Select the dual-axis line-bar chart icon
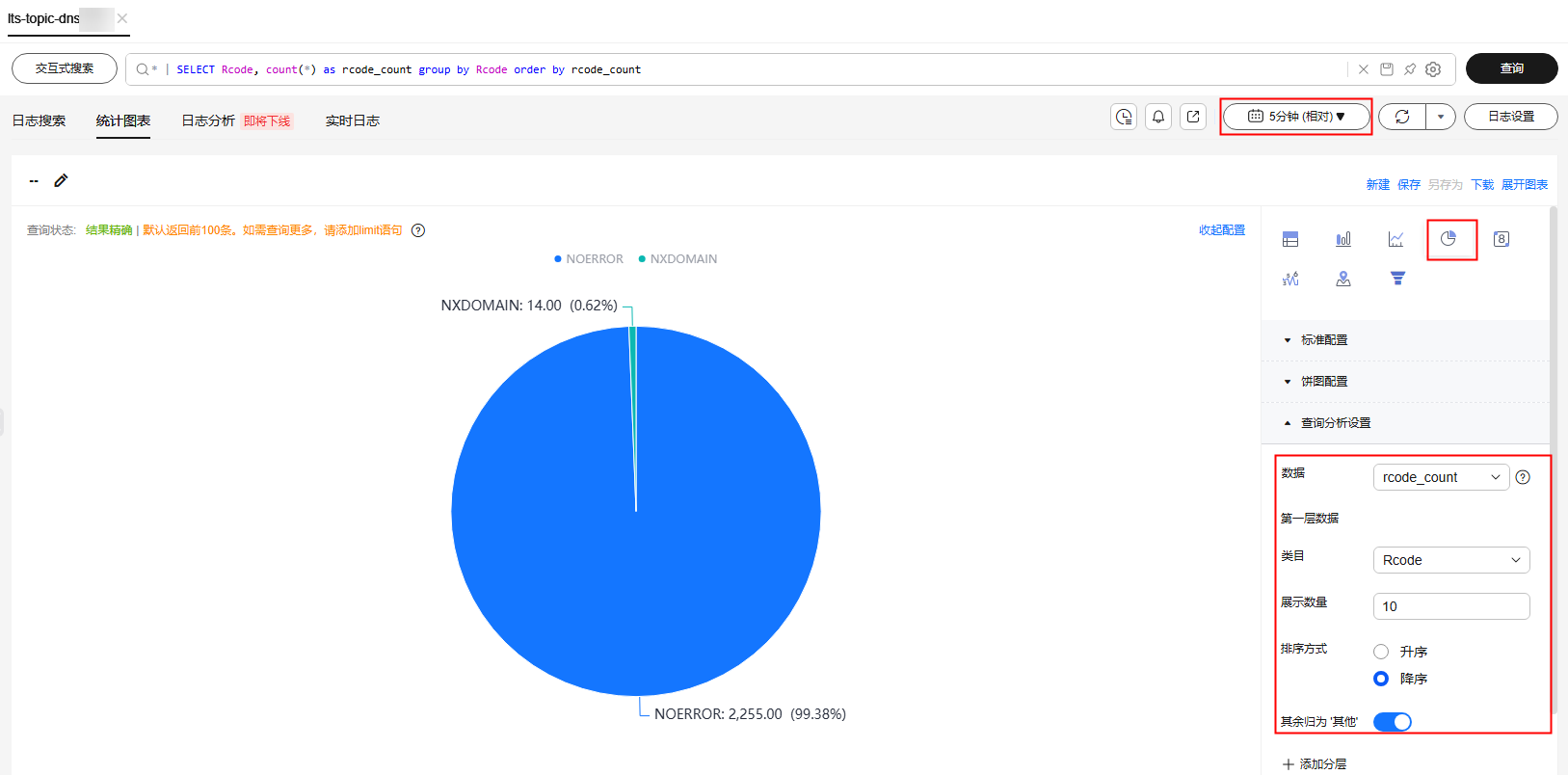 click(1290, 279)
